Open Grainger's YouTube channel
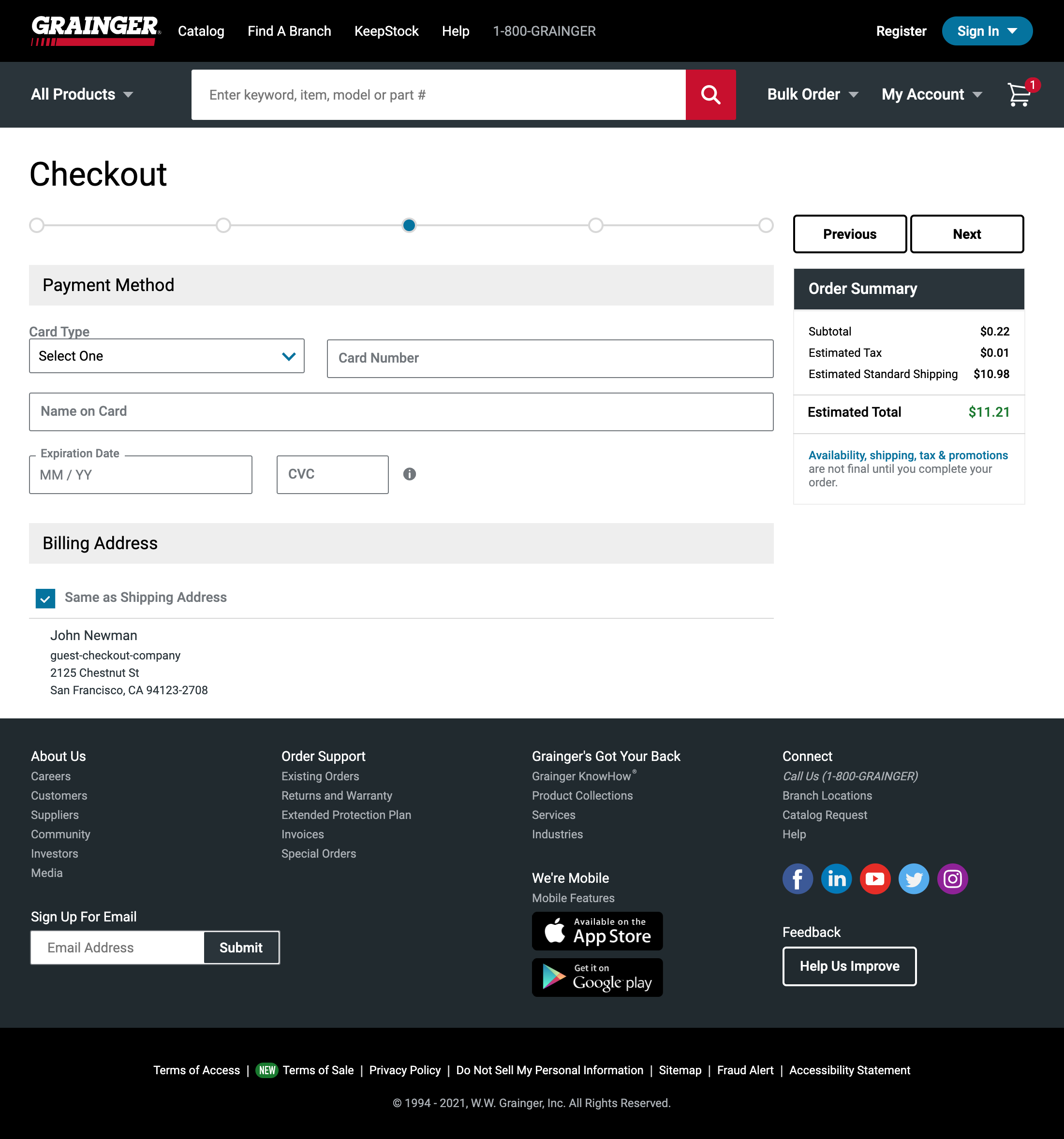 (875, 878)
